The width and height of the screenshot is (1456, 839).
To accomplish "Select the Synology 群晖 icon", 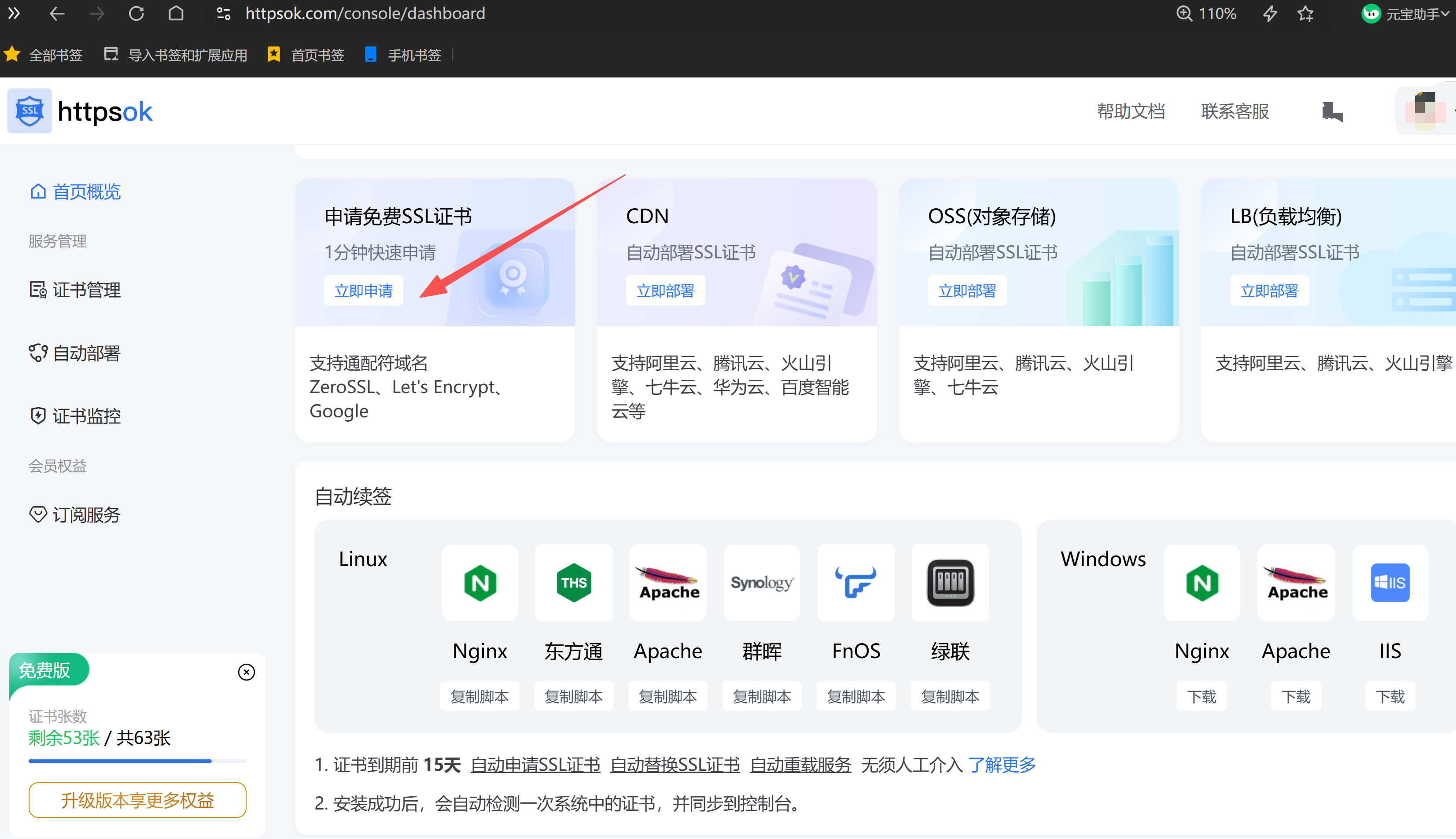I will [x=762, y=582].
